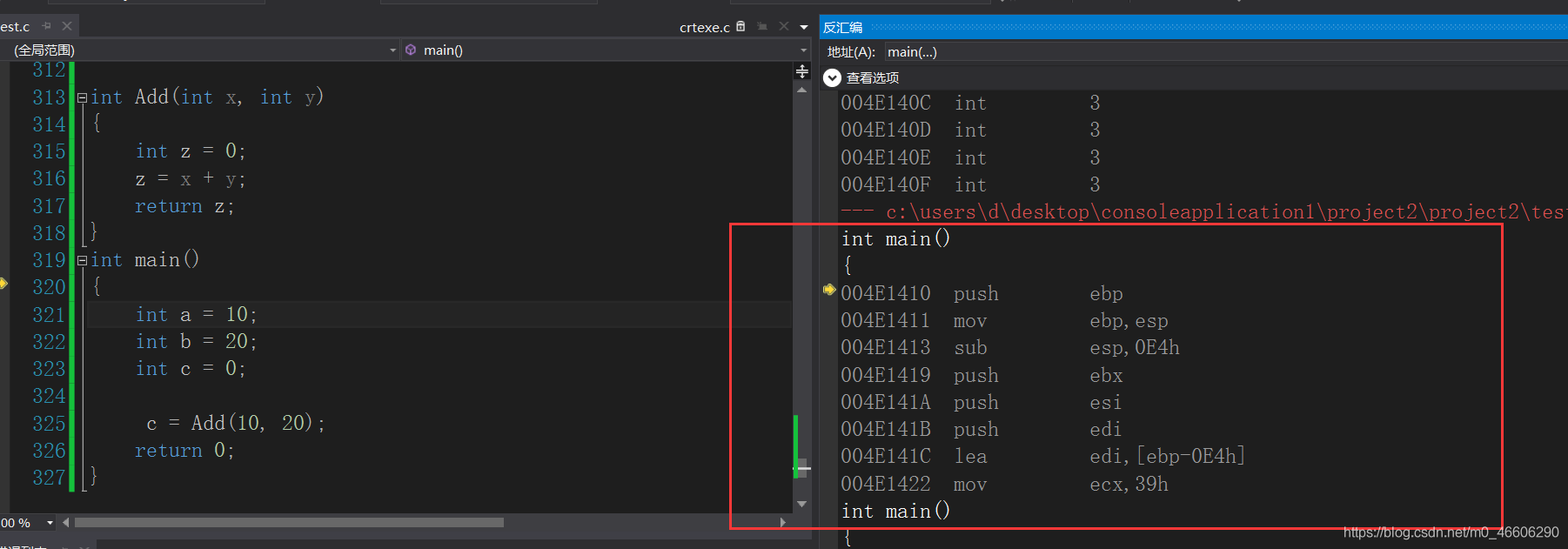Click the source file path line in disassembly

pyautogui.click(x=1204, y=212)
